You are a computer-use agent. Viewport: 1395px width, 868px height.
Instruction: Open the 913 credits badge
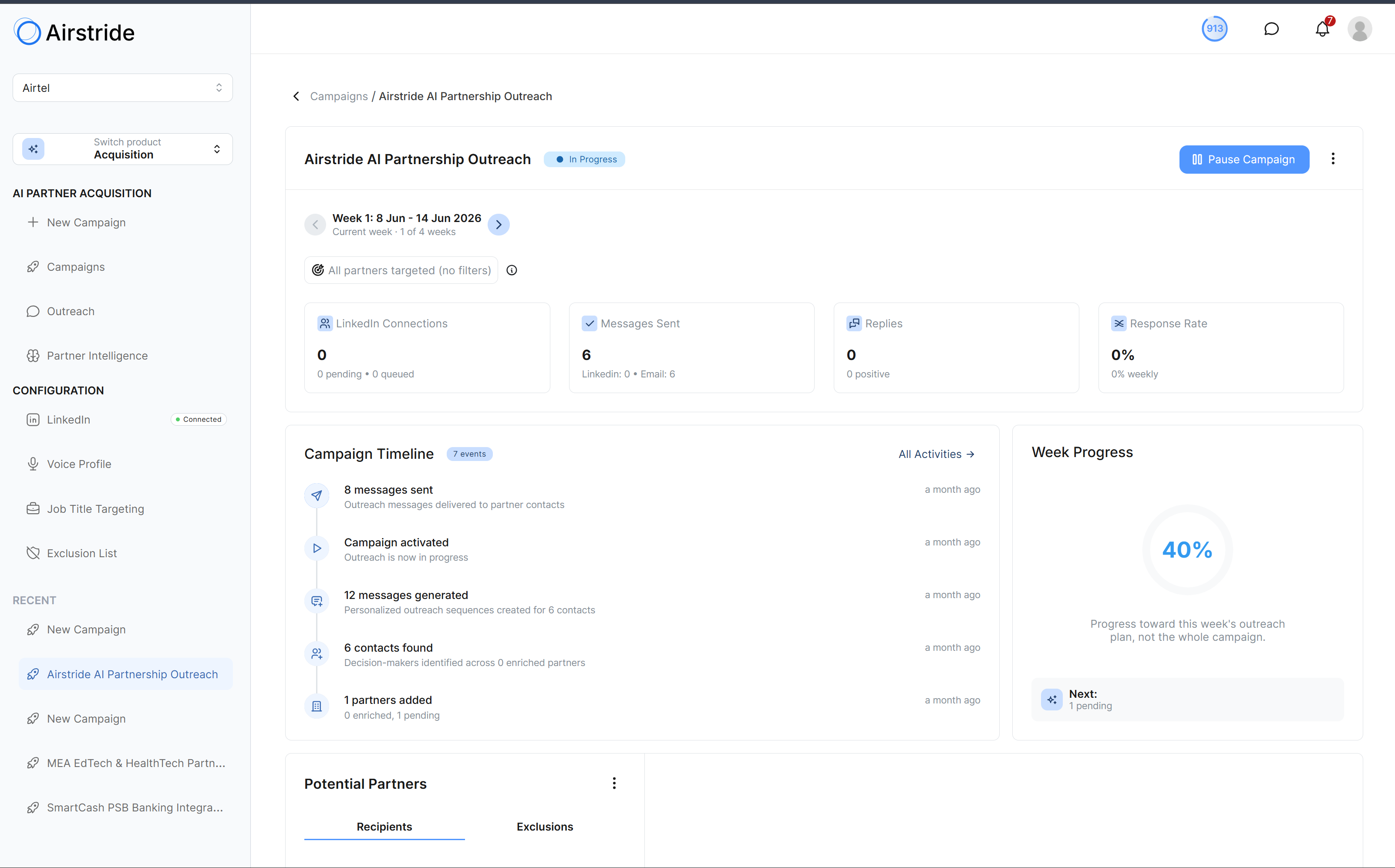tap(1214, 28)
